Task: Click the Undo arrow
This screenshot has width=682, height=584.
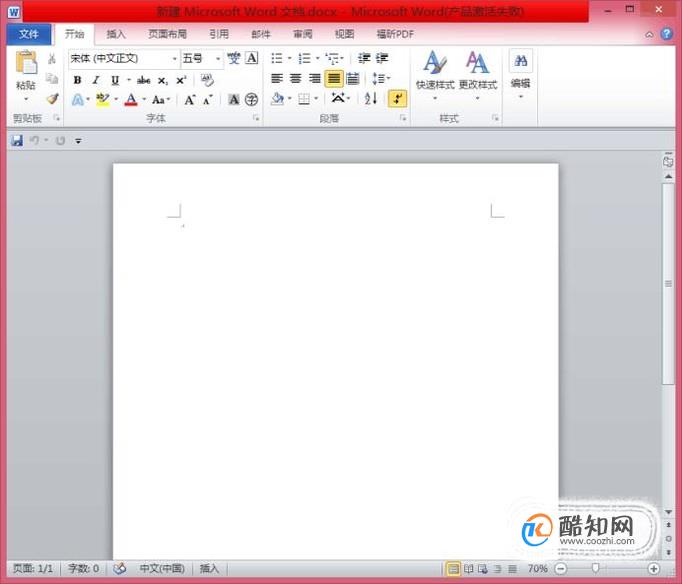Action: (x=34, y=140)
